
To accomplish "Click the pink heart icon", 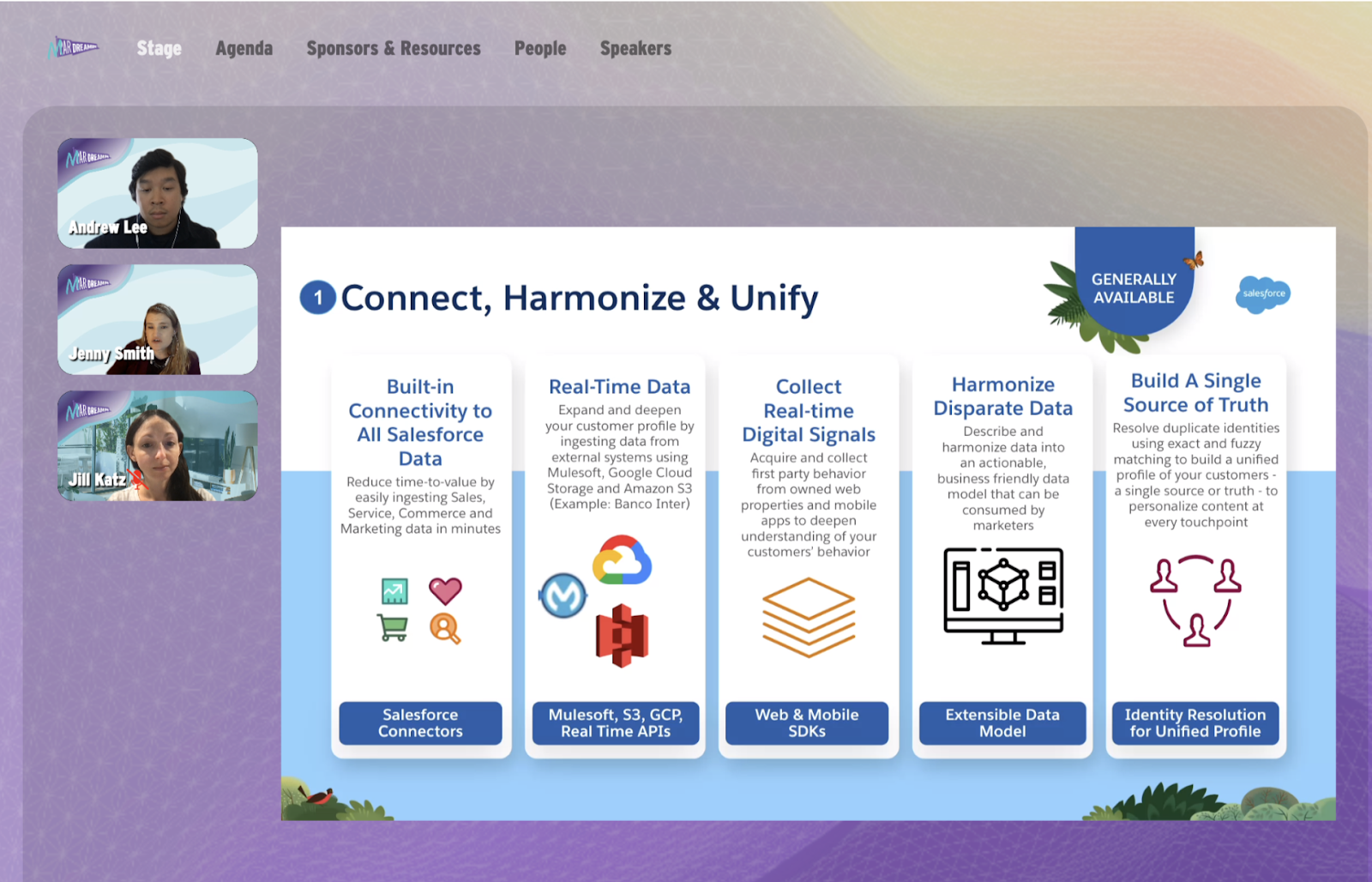I will 445,590.
